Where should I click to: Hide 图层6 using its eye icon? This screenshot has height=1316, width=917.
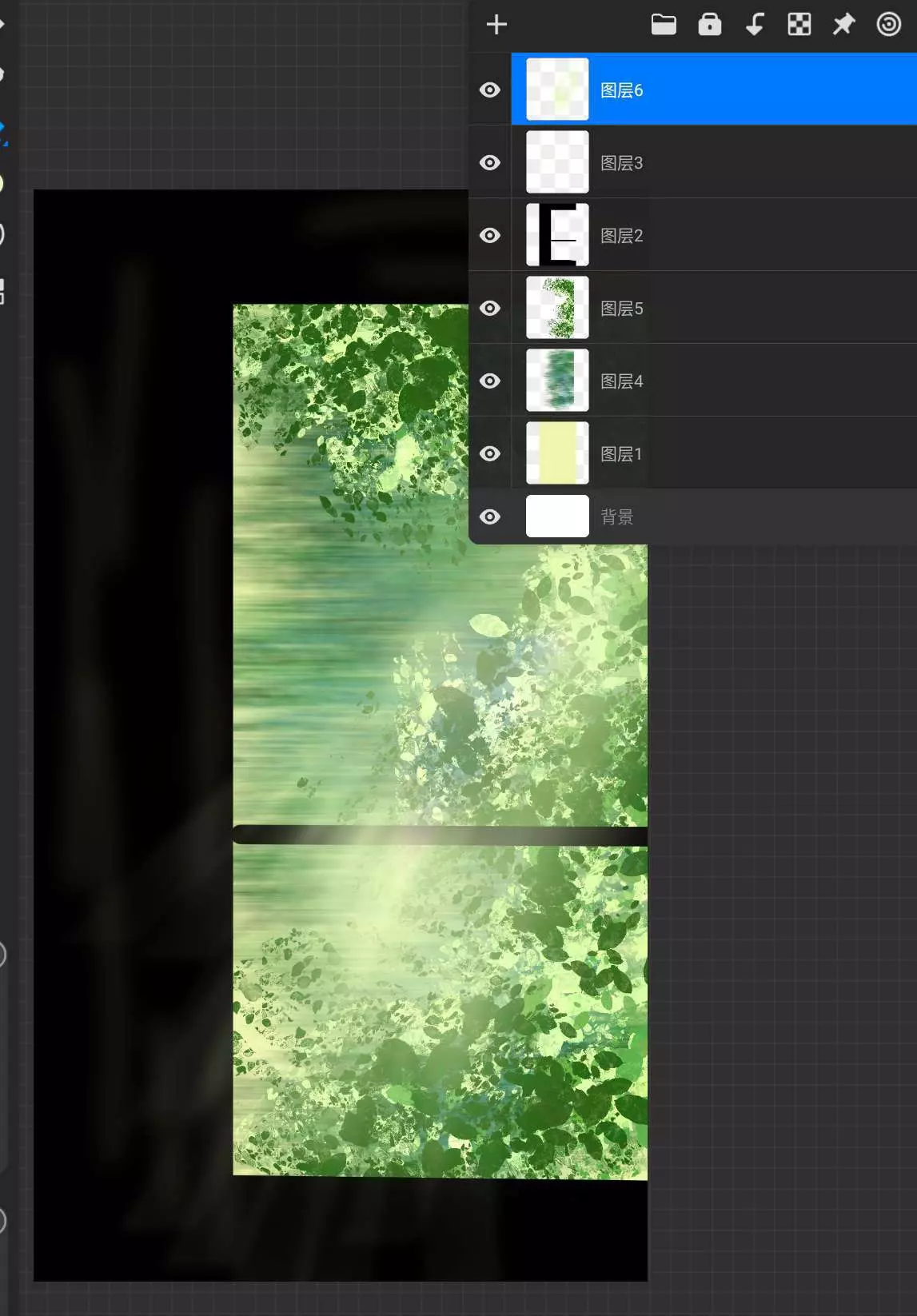(x=490, y=90)
